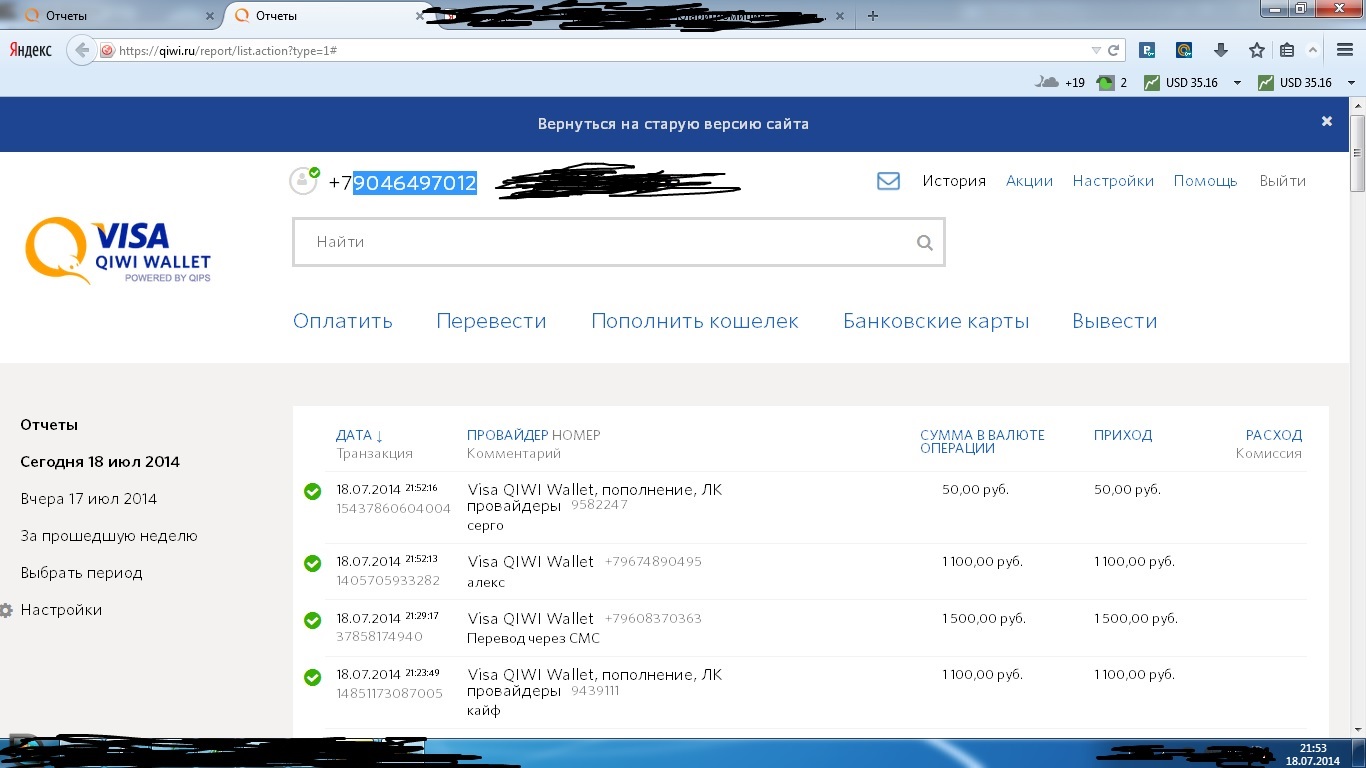The width and height of the screenshot is (1366, 768).
Task: Sort by СУММА В ВАЛЮТЕ ОПЕРАЦИИ header
Action: 982,441
